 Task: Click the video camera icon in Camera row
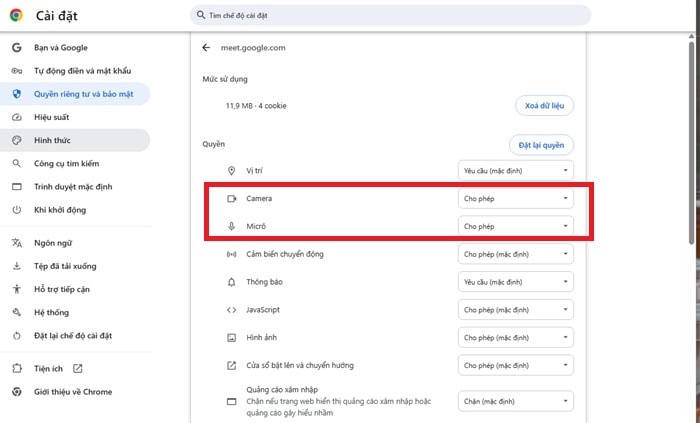[231, 199]
